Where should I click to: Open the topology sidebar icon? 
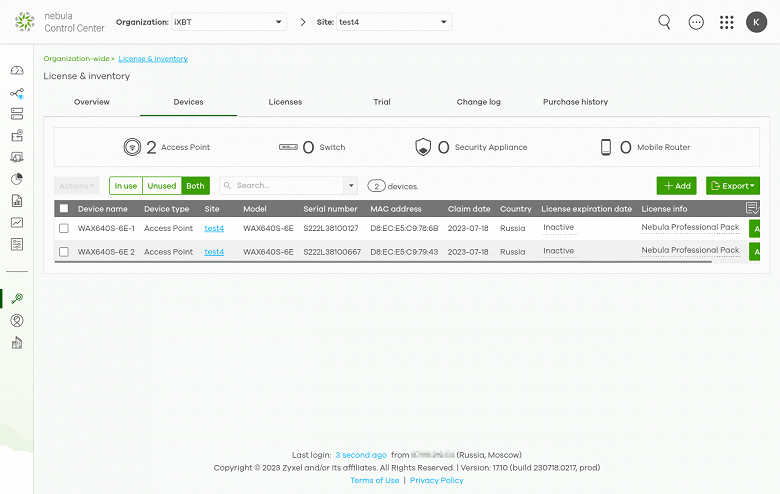17,93
